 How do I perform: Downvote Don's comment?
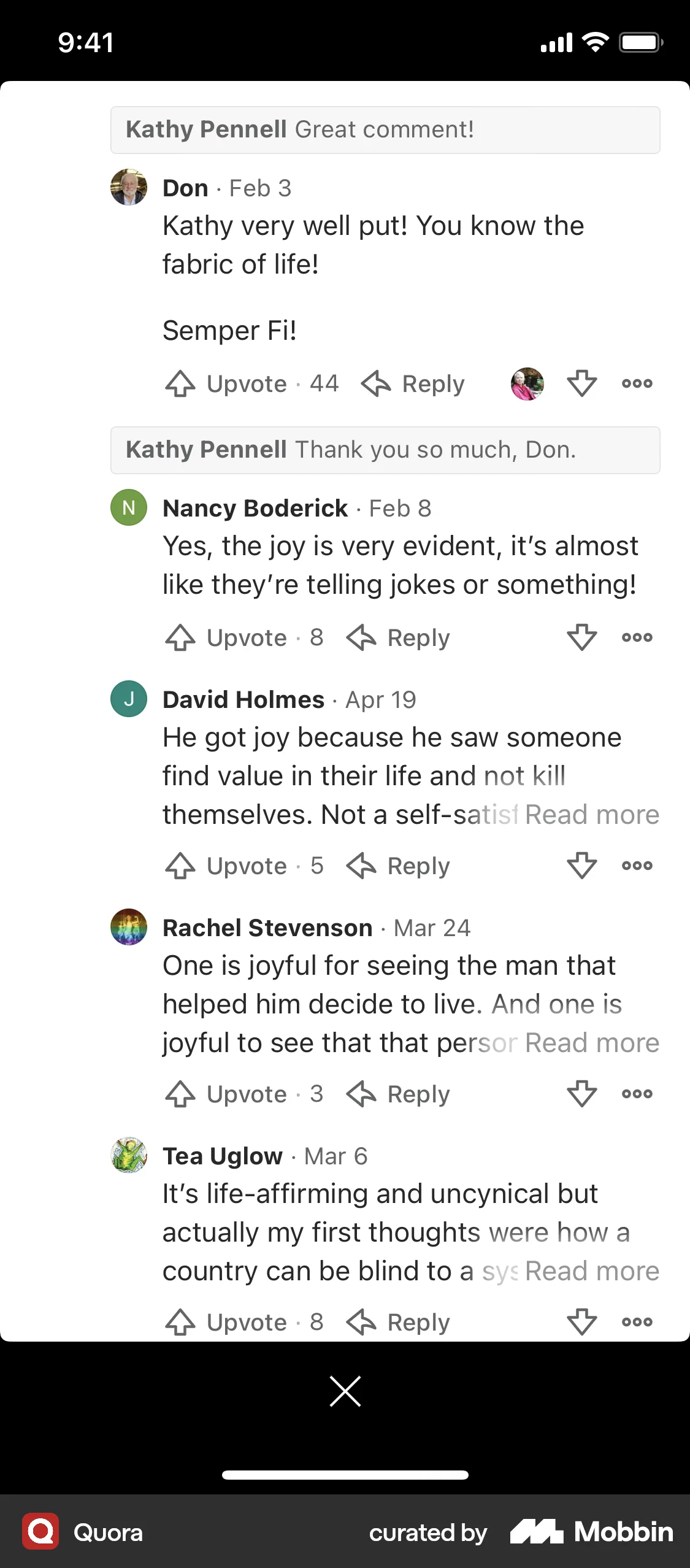[581, 384]
